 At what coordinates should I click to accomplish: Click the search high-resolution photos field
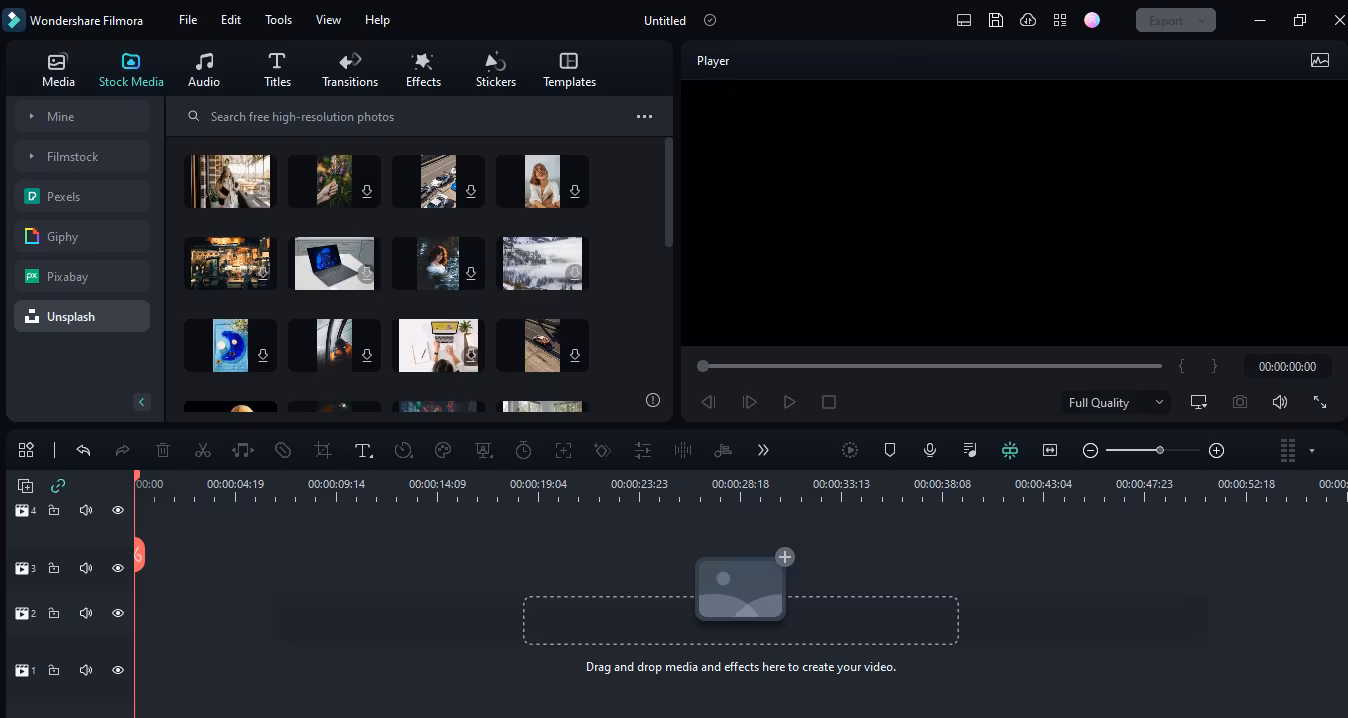410,117
